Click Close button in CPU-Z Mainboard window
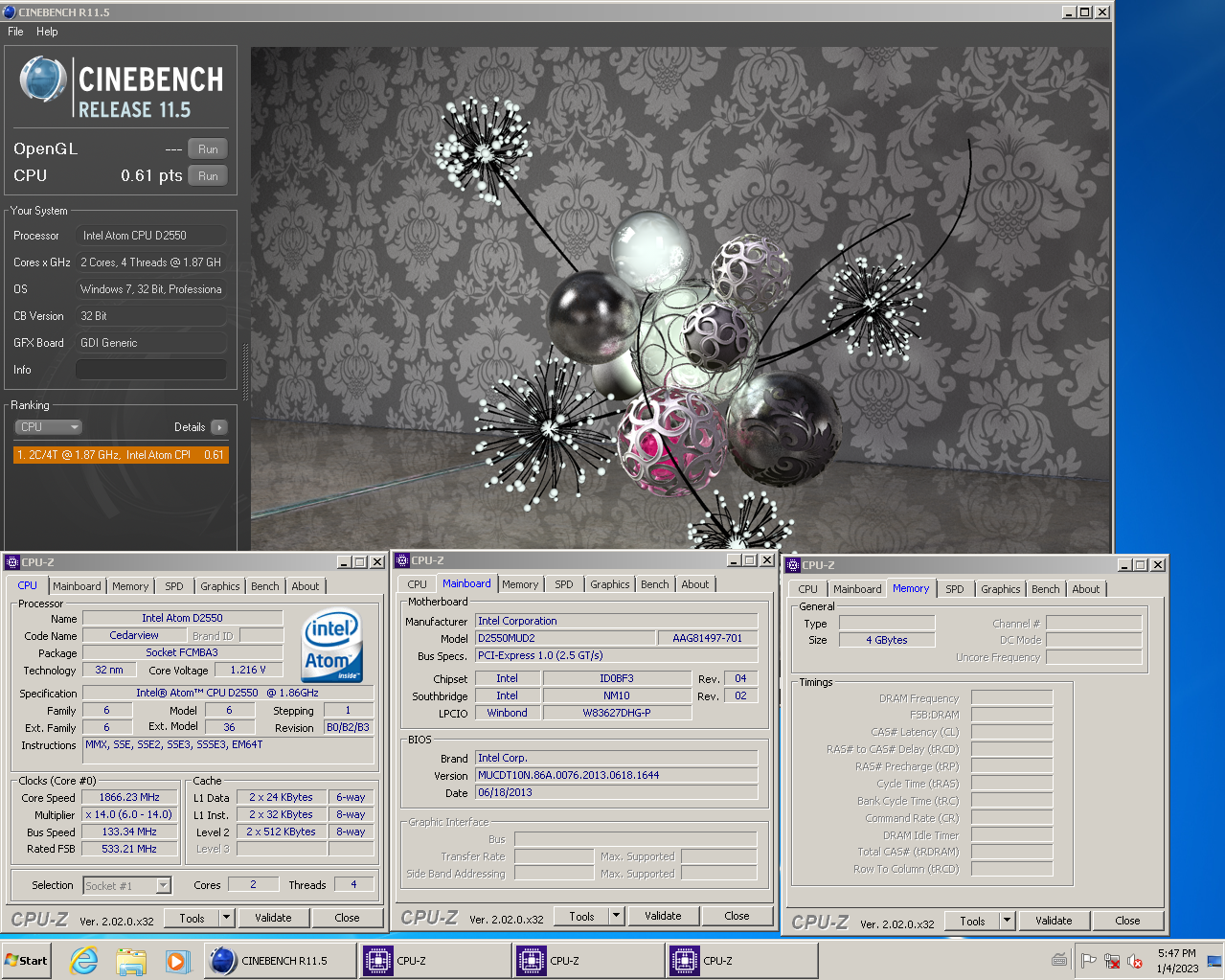 (x=737, y=917)
